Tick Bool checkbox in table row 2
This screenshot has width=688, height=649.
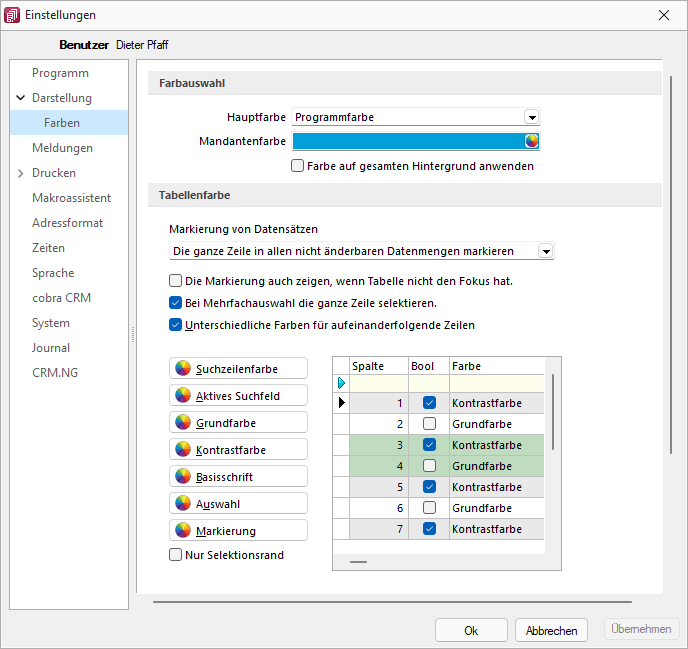(x=429, y=424)
